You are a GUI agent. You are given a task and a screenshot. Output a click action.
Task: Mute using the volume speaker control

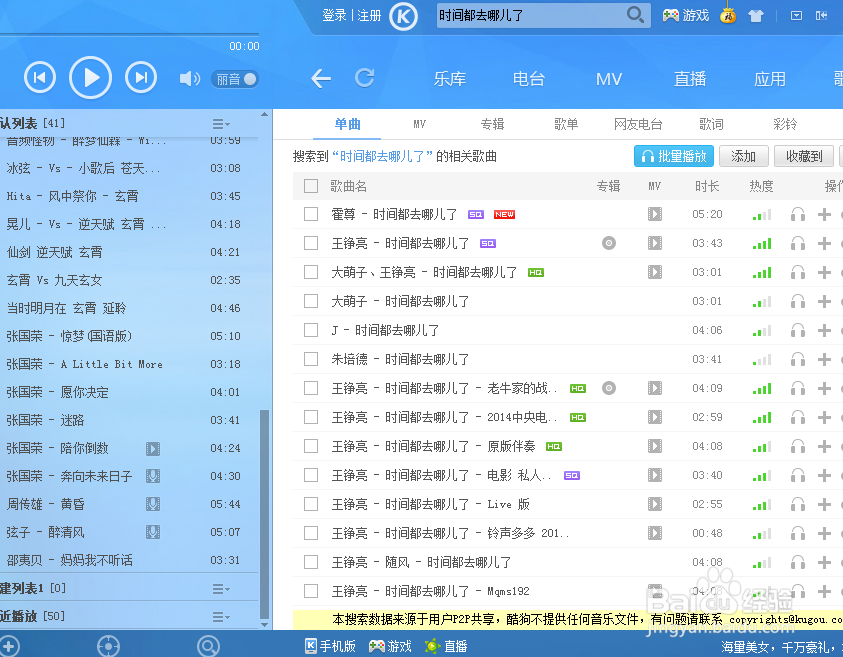pyautogui.click(x=189, y=78)
